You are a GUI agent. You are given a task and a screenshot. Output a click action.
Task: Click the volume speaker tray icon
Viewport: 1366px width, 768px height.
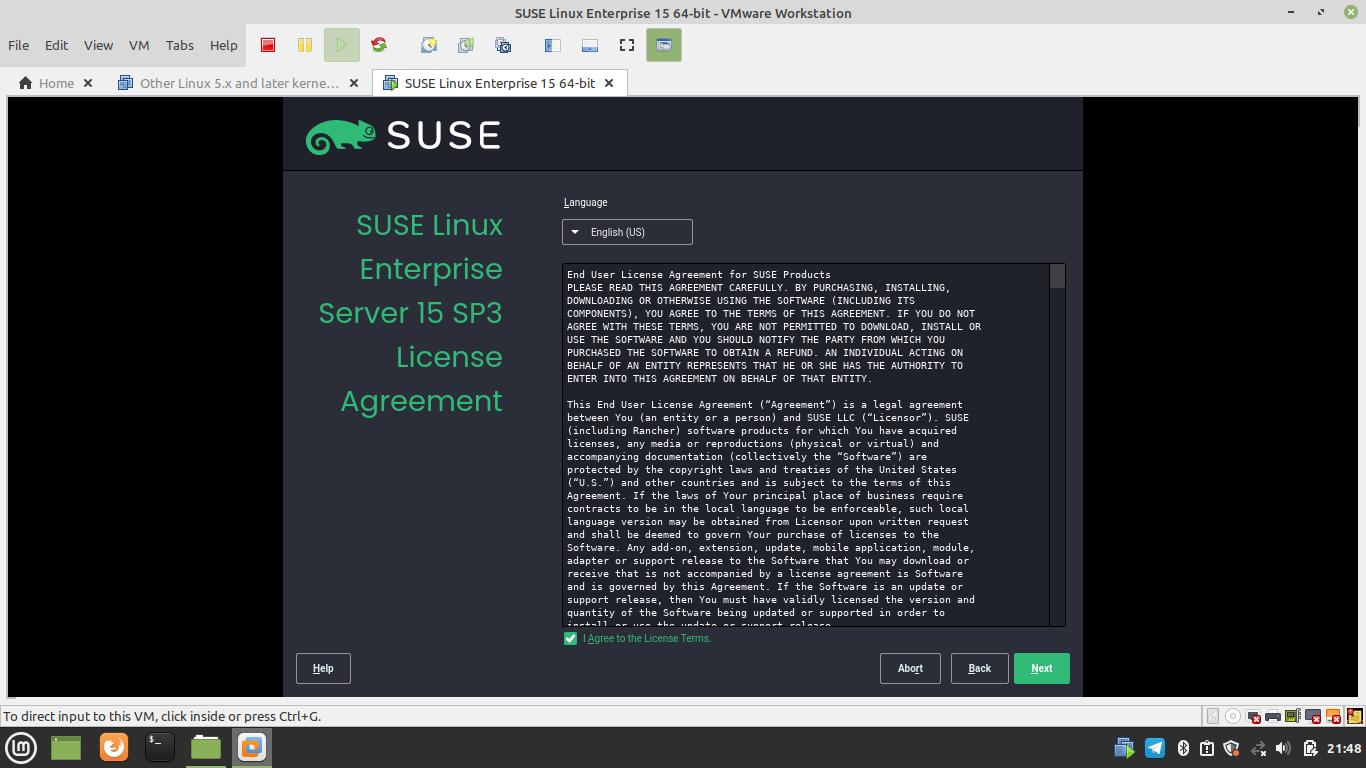point(1284,747)
